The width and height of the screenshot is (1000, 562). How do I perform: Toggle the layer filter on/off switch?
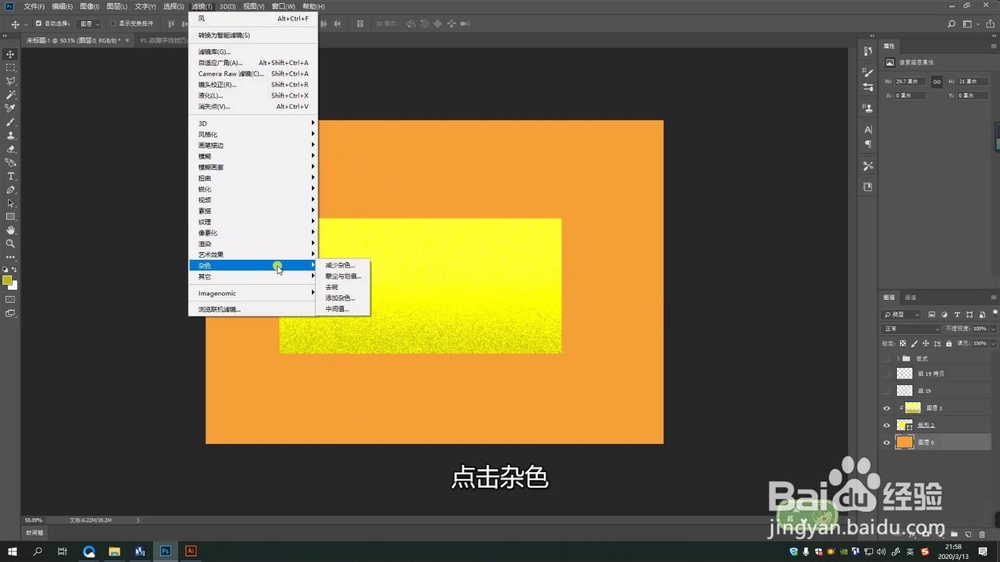pyautogui.click(x=995, y=313)
